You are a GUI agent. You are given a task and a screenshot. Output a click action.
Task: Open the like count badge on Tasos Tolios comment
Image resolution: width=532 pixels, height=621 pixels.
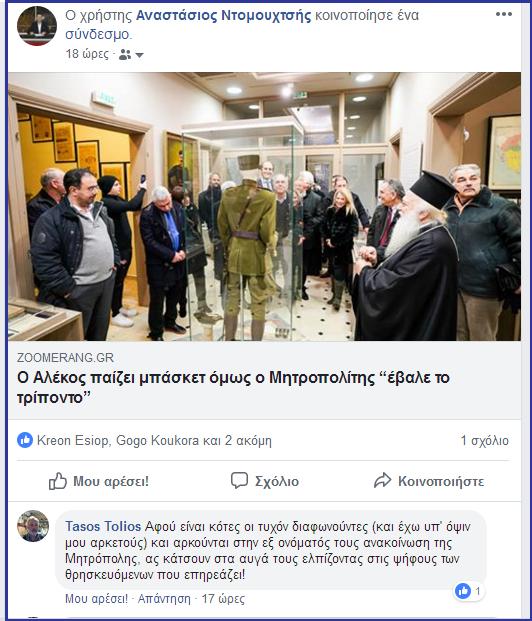469,591
